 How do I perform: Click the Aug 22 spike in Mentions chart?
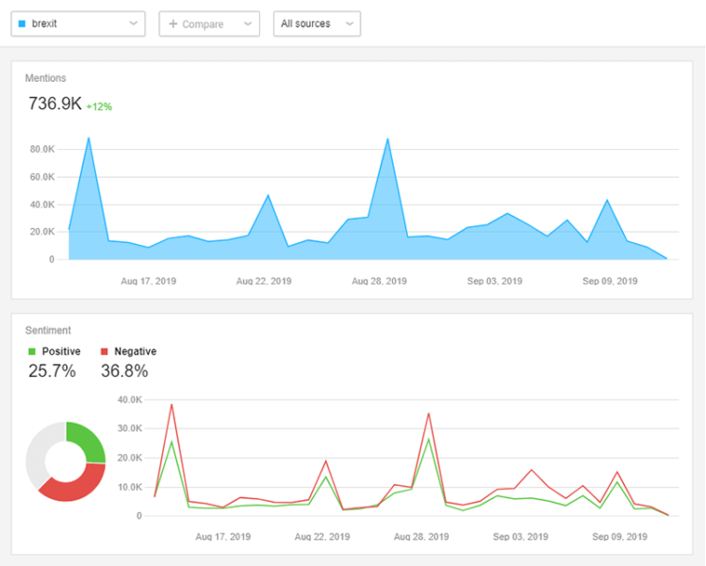(x=268, y=196)
